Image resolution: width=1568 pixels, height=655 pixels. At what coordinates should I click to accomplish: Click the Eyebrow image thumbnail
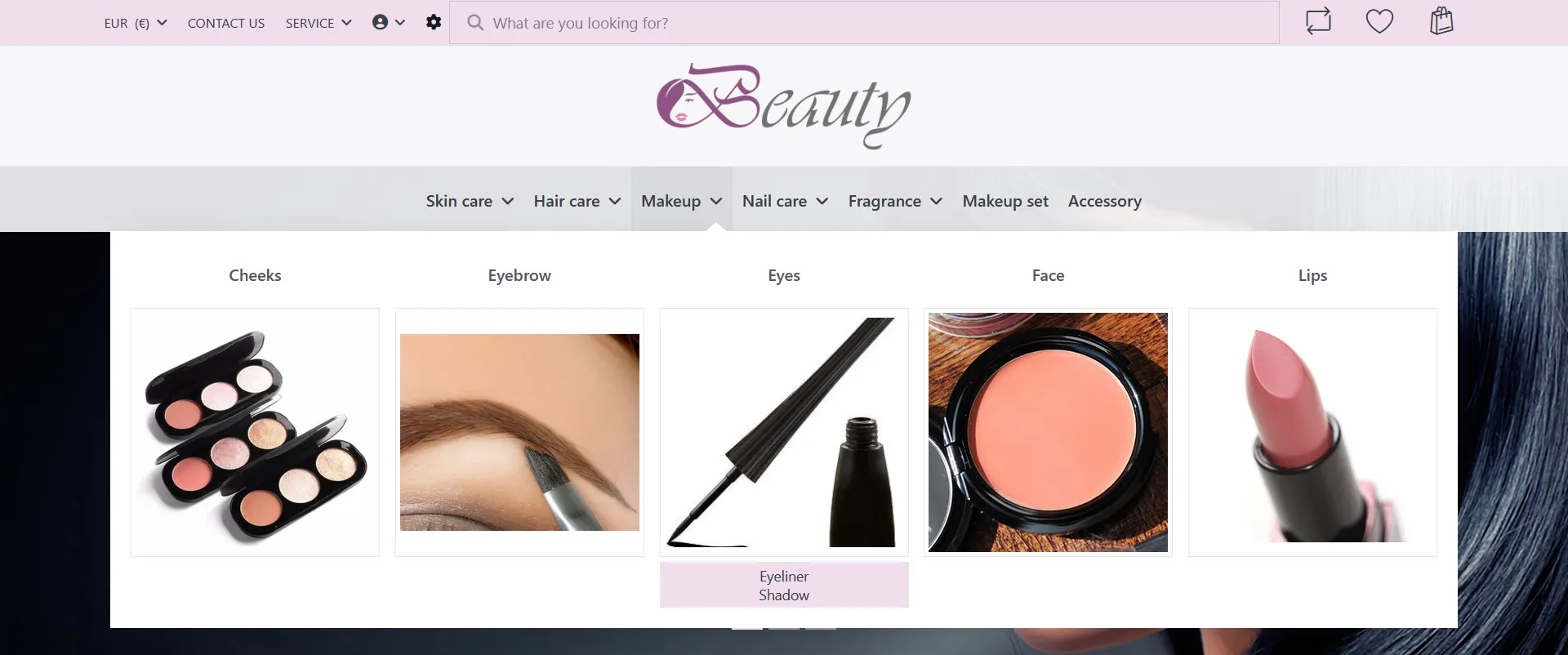pyautogui.click(x=519, y=432)
